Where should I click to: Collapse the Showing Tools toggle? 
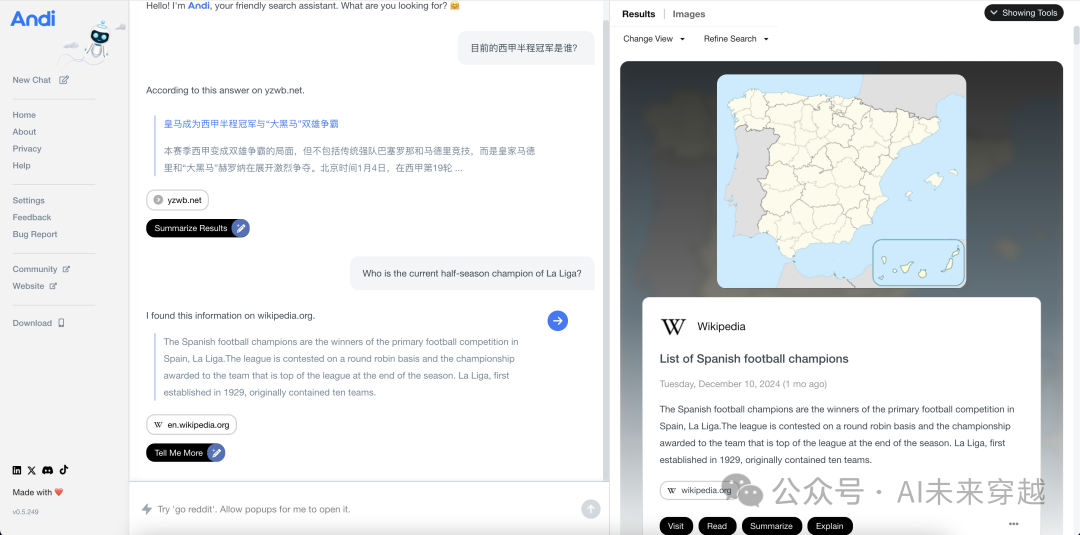pyautogui.click(x=1024, y=12)
